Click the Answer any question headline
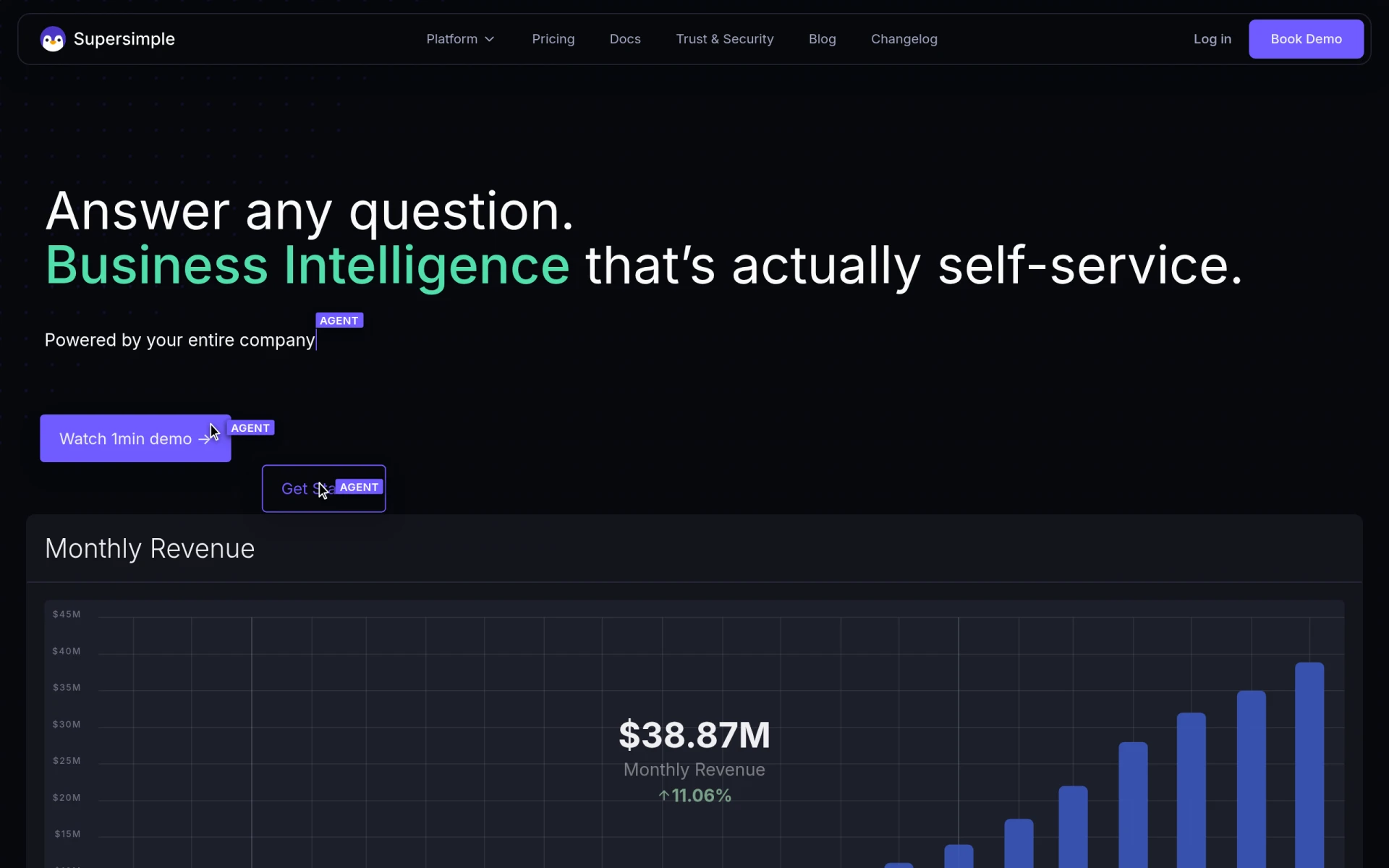 pyautogui.click(x=310, y=212)
